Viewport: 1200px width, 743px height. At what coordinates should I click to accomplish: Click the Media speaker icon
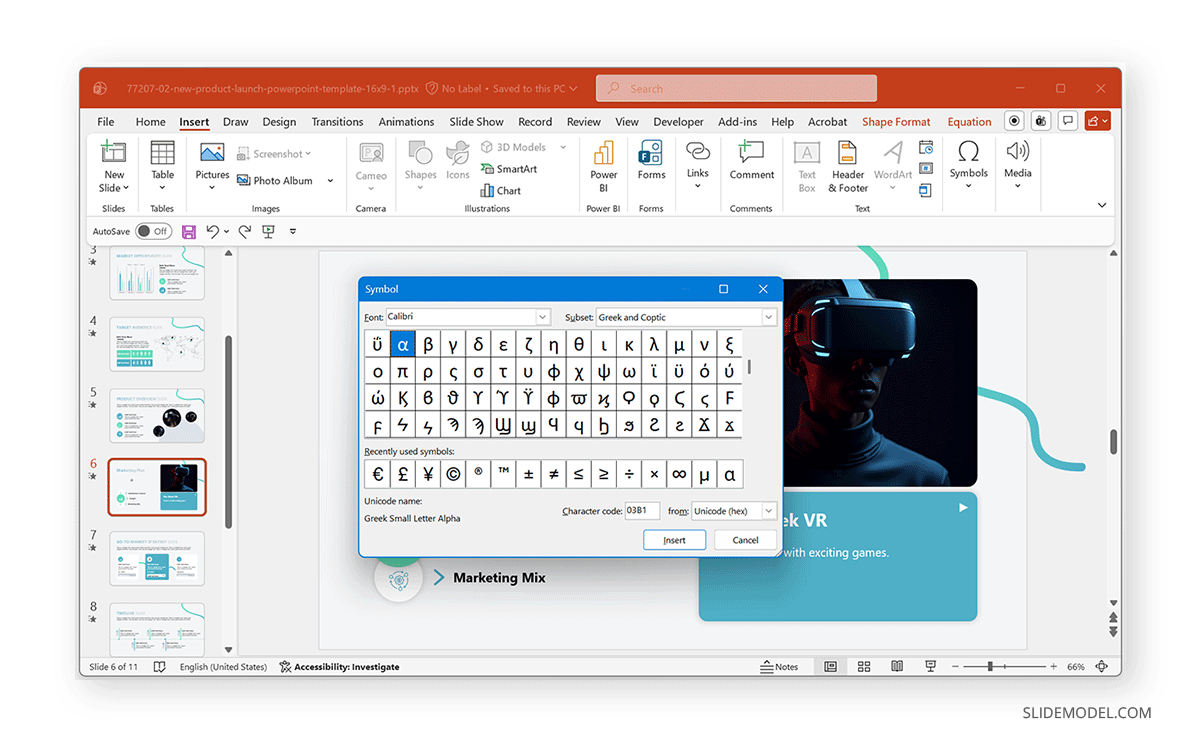pyautogui.click(x=1017, y=151)
